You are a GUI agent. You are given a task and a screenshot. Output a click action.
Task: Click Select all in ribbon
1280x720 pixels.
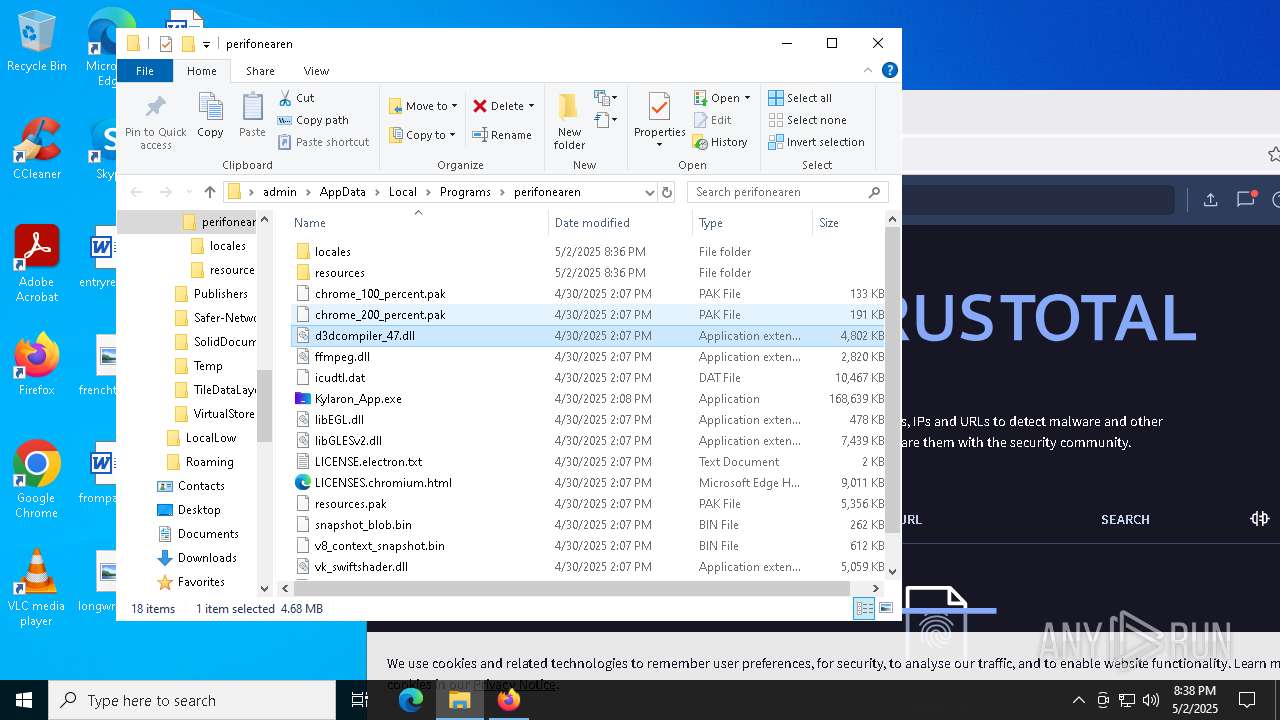(x=800, y=98)
